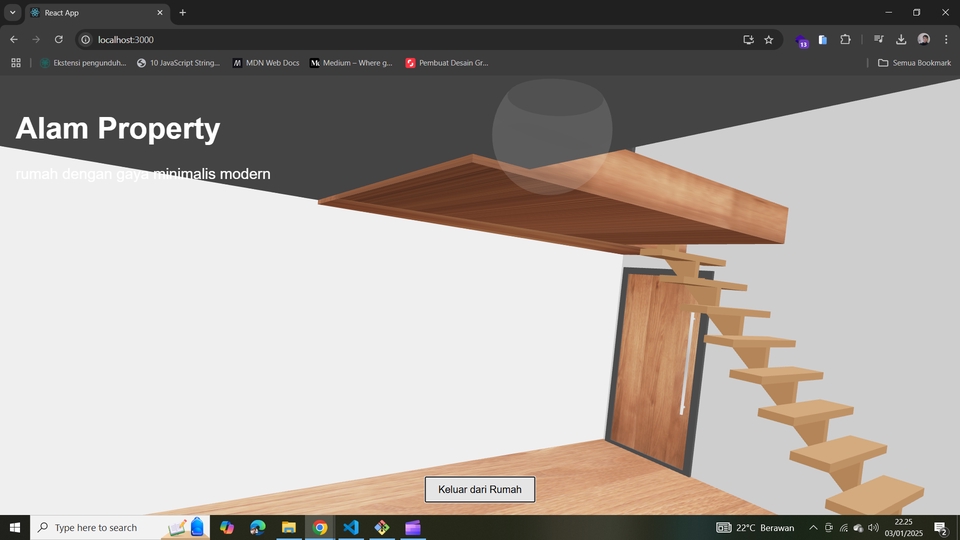
Task: Open the notification center icon
Action: (941, 528)
